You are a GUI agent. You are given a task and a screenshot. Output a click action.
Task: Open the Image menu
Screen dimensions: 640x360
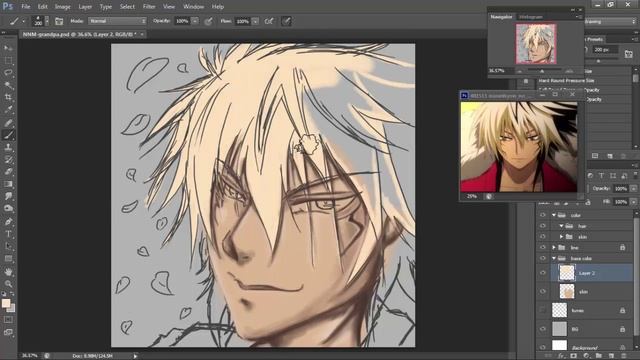pyautogui.click(x=62, y=7)
